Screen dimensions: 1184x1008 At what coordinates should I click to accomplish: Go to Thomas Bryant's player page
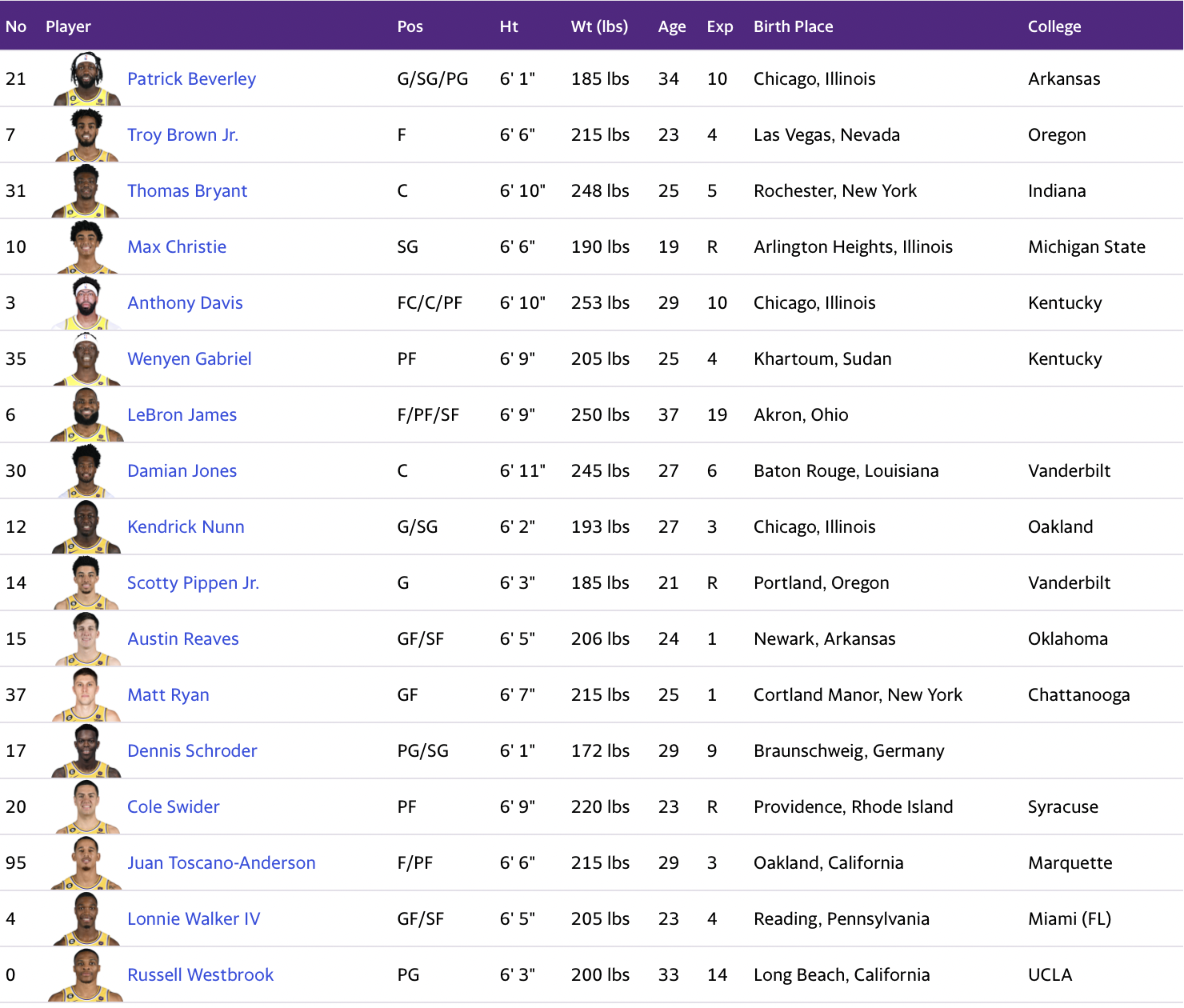(x=187, y=190)
